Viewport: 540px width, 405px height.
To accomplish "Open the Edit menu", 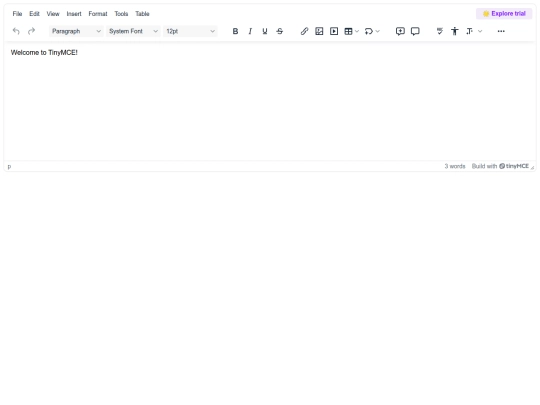I will [34, 14].
